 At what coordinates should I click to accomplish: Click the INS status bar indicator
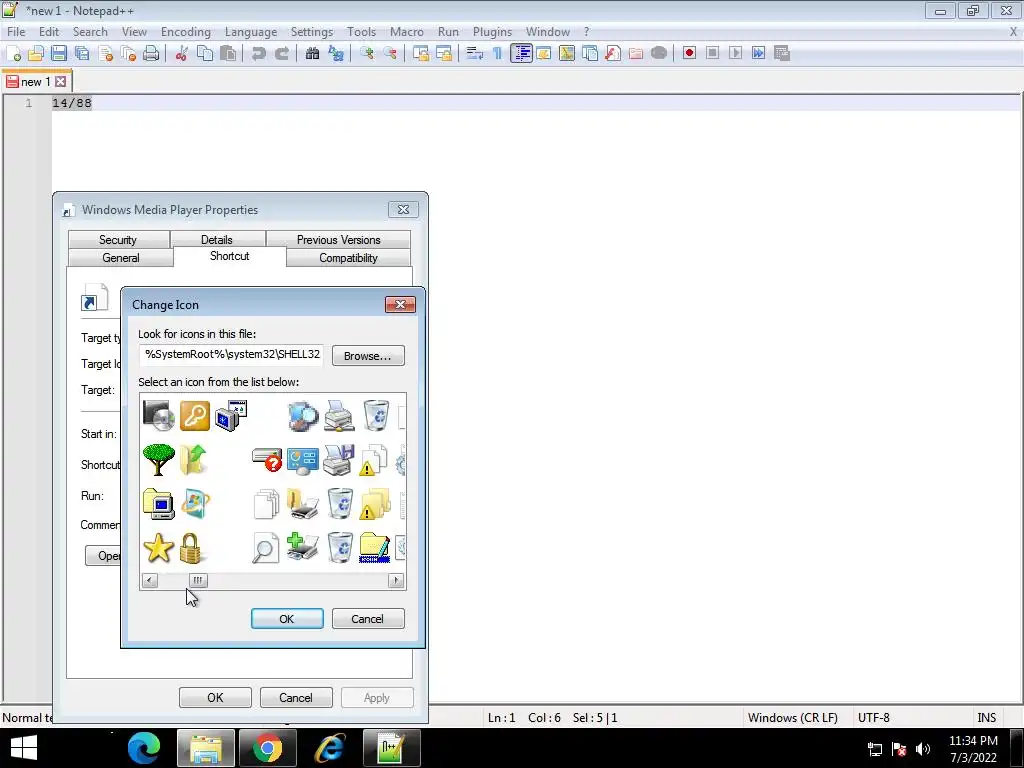point(986,717)
